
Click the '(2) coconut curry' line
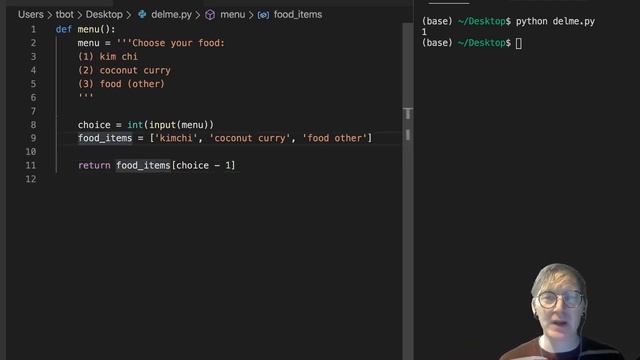coord(124,70)
